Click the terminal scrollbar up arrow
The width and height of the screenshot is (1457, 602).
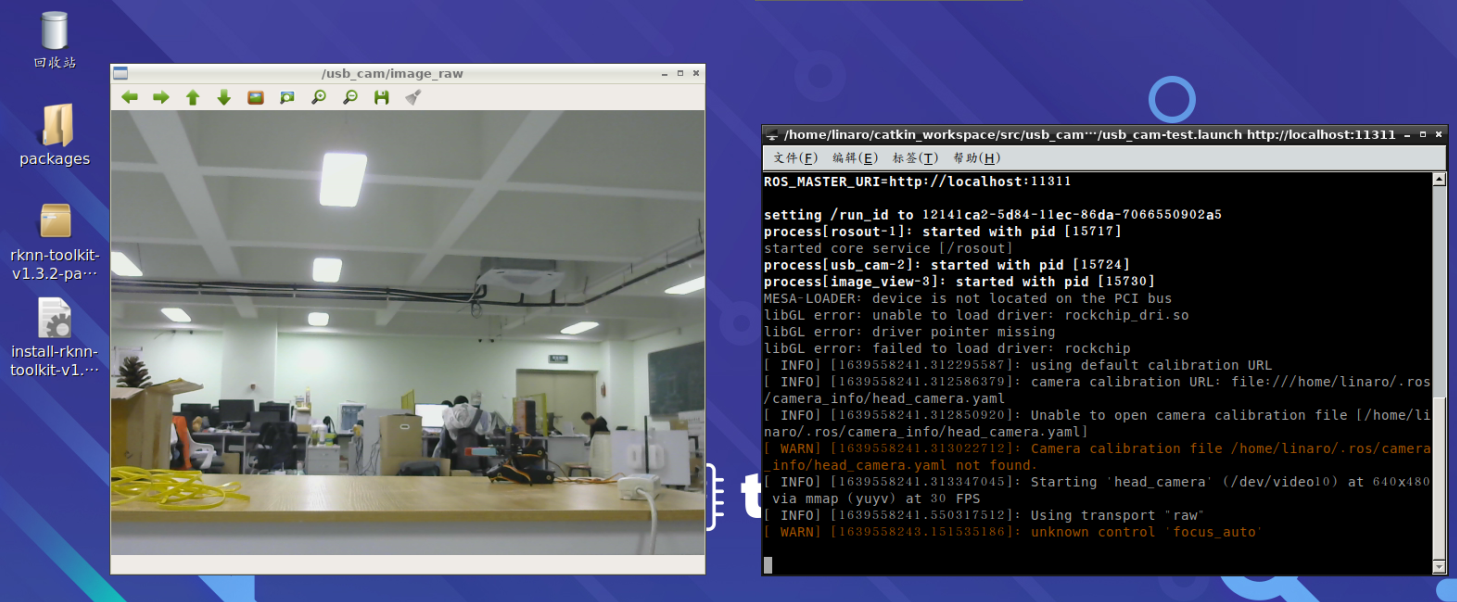(x=1439, y=180)
